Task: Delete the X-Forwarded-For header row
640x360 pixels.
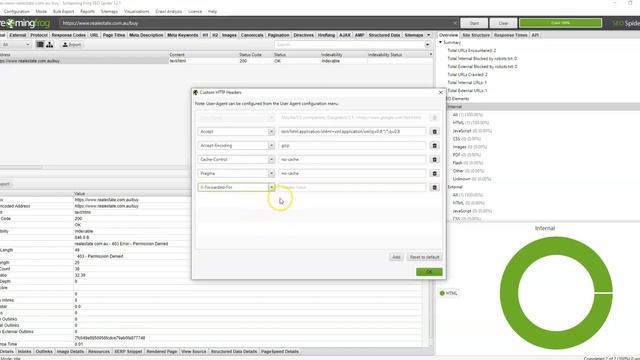Action: 434,187
